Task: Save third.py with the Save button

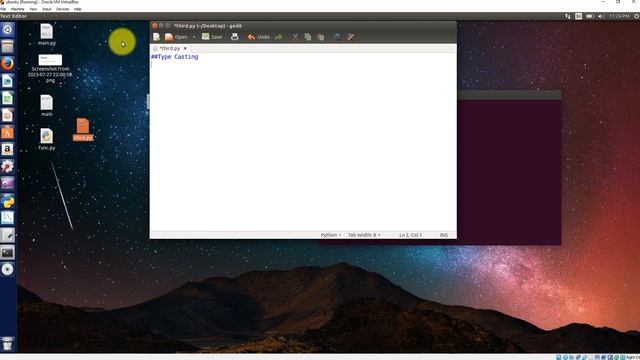Action: tap(212, 37)
